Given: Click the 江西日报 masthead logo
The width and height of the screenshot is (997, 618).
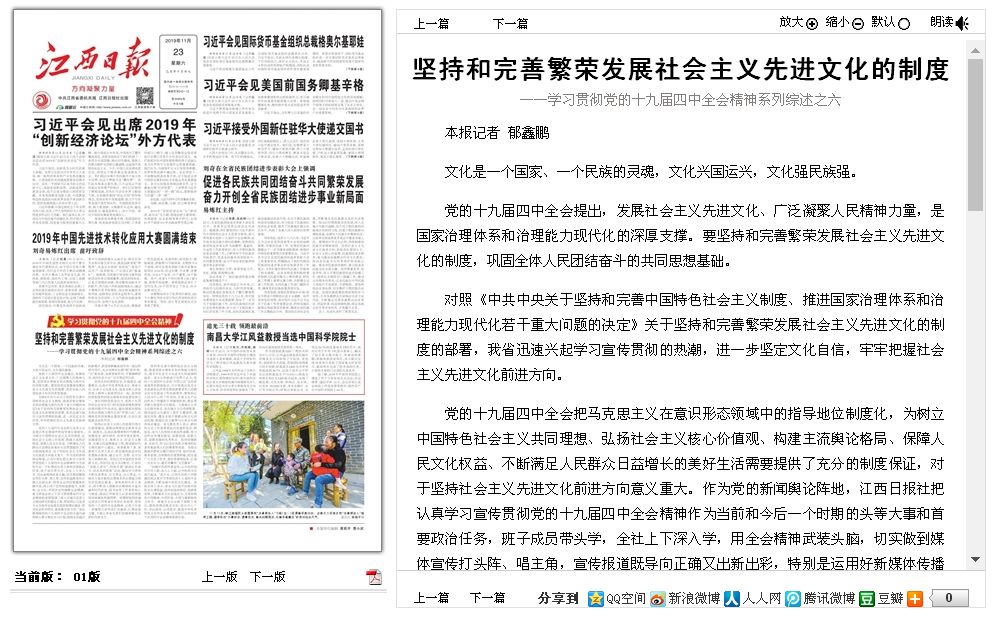Looking at the screenshot, I should pos(93,60).
